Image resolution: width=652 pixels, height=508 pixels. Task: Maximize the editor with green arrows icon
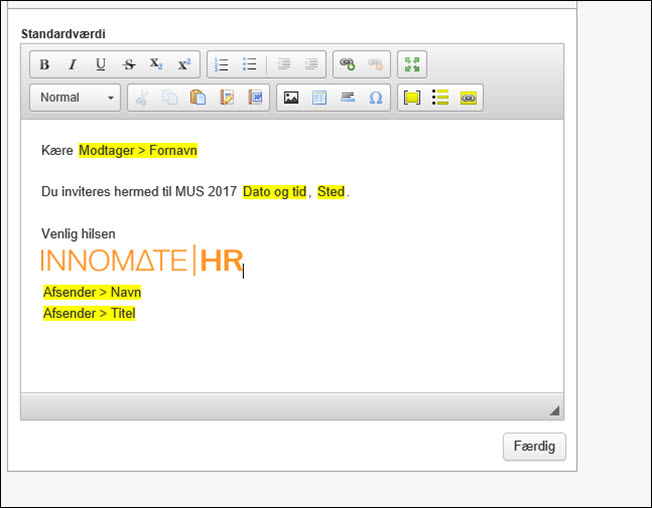411,65
